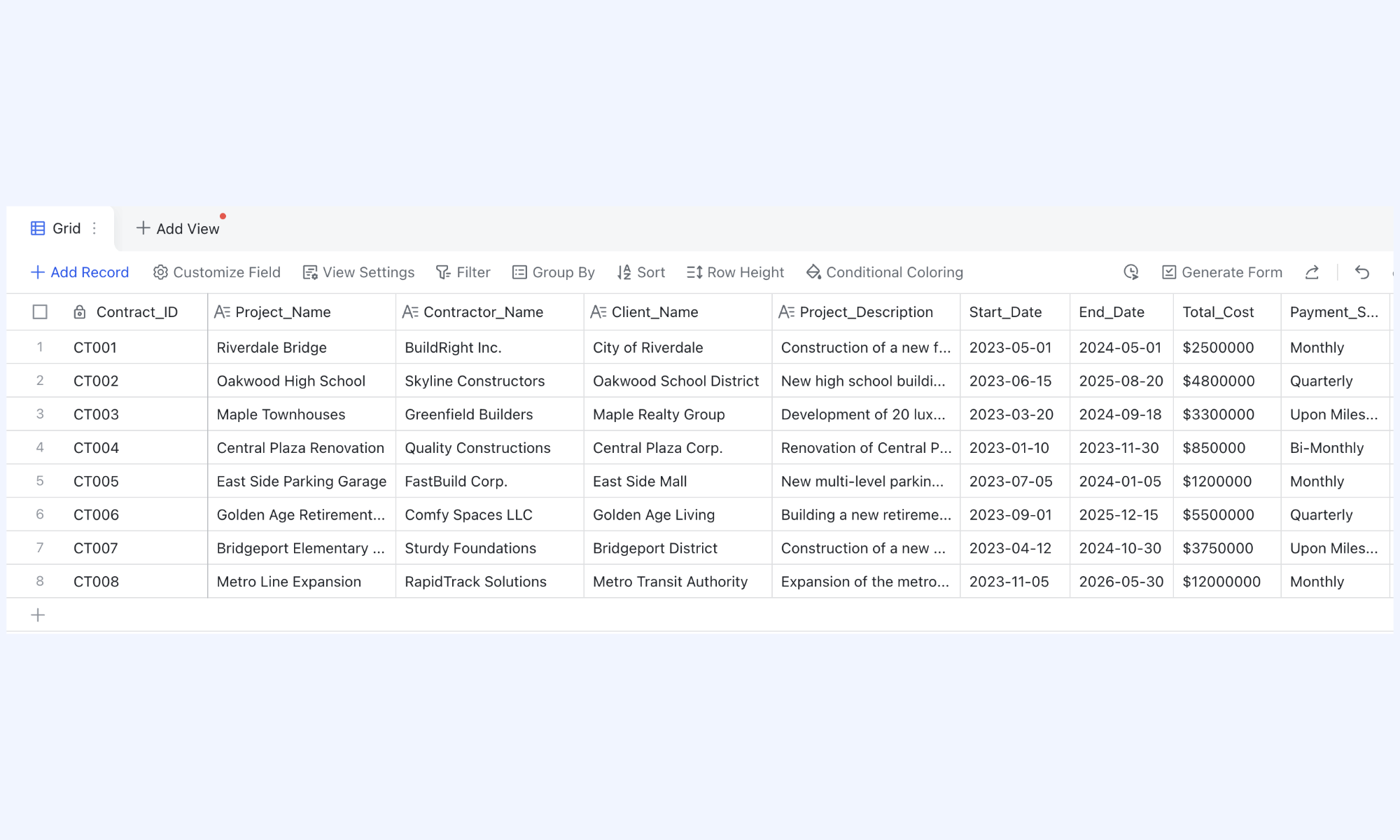
Task: Click the Filter funnel icon
Action: pos(443,272)
